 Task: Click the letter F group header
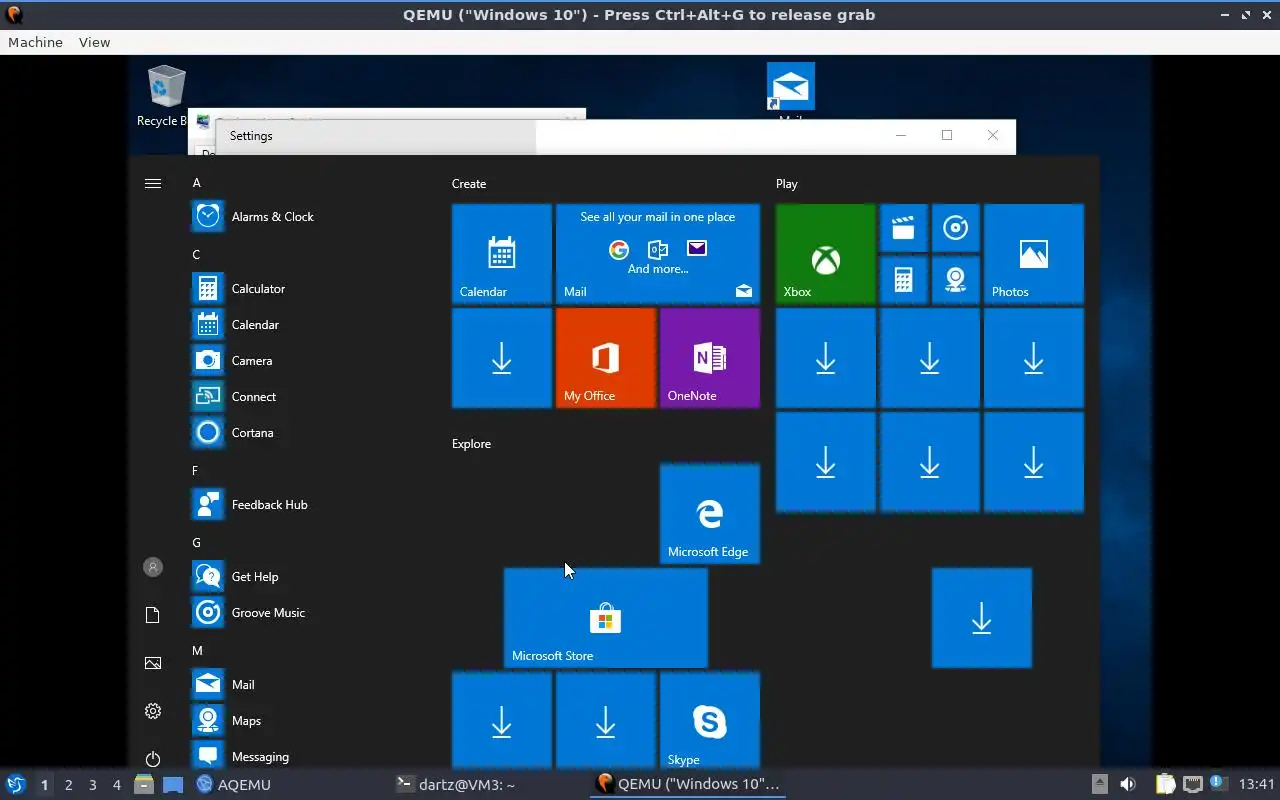(x=196, y=471)
